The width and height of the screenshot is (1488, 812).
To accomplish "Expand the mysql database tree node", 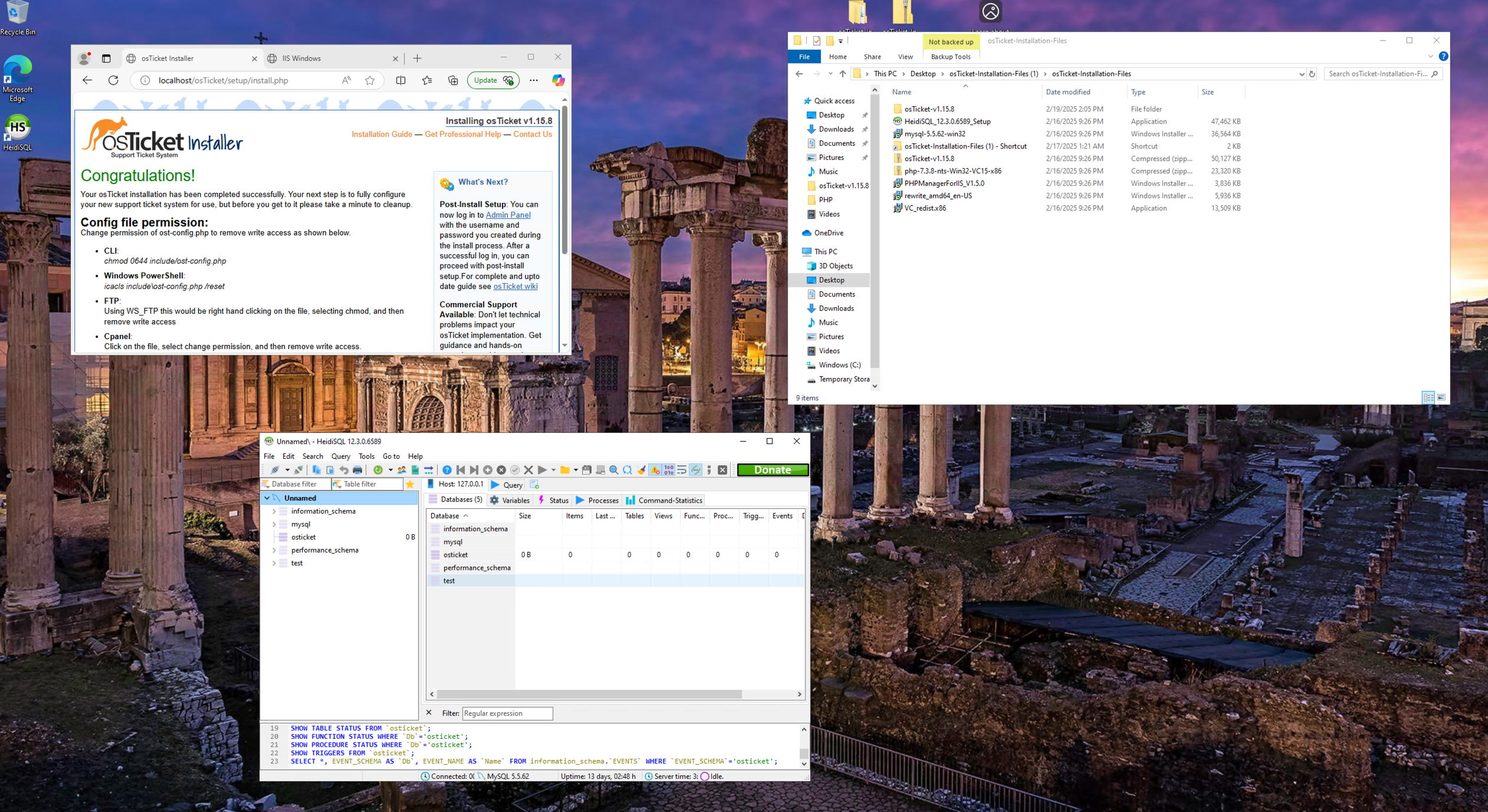I will (274, 524).
